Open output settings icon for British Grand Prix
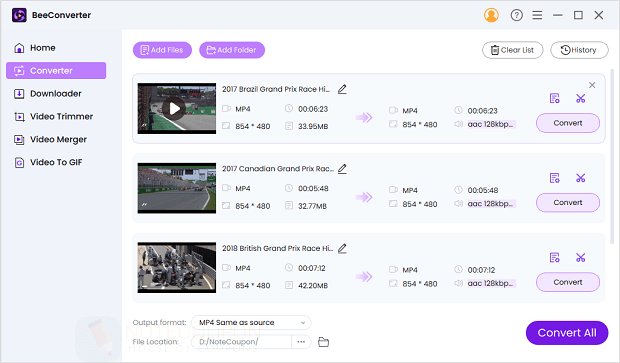 (x=555, y=258)
